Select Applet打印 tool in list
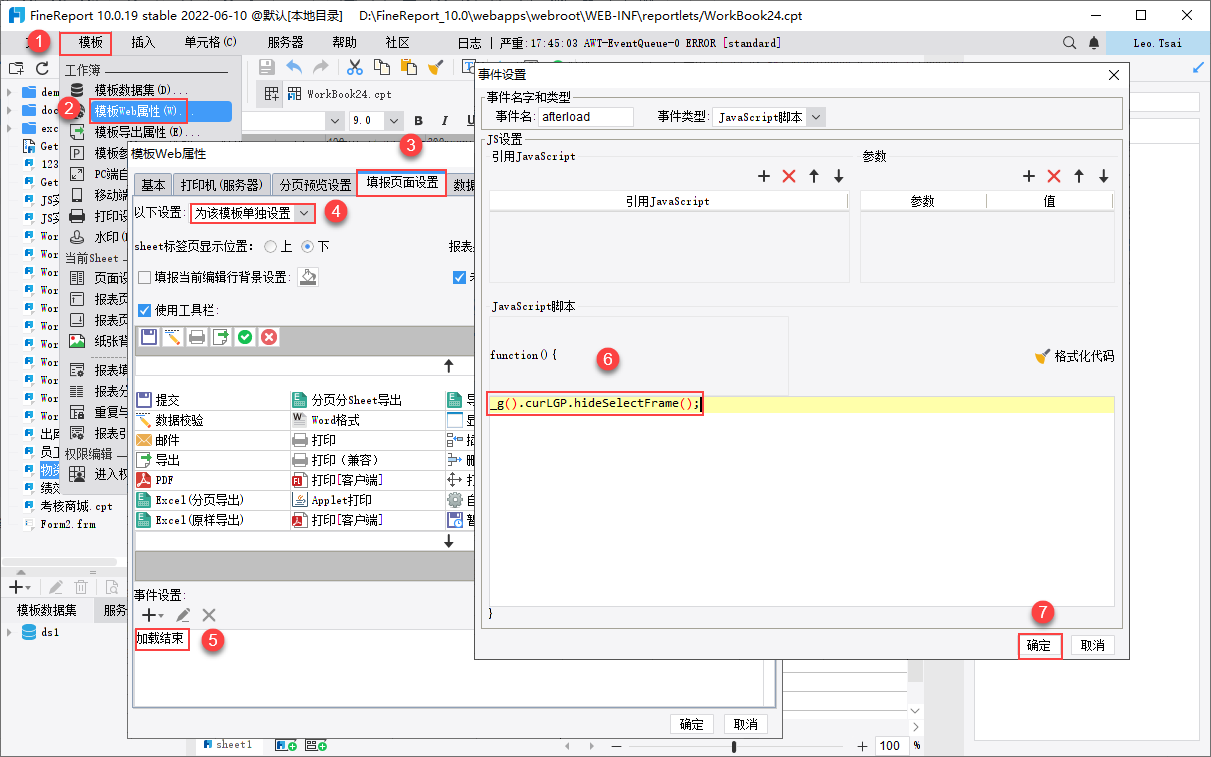1211x757 pixels. pyautogui.click(x=367, y=500)
